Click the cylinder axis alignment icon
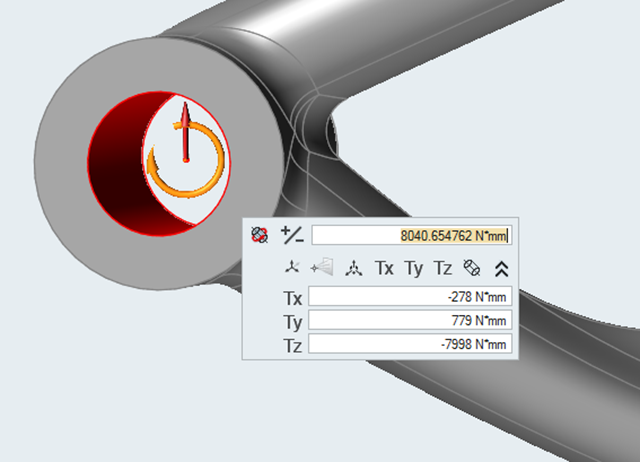The image size is (640, 462). 472,268
